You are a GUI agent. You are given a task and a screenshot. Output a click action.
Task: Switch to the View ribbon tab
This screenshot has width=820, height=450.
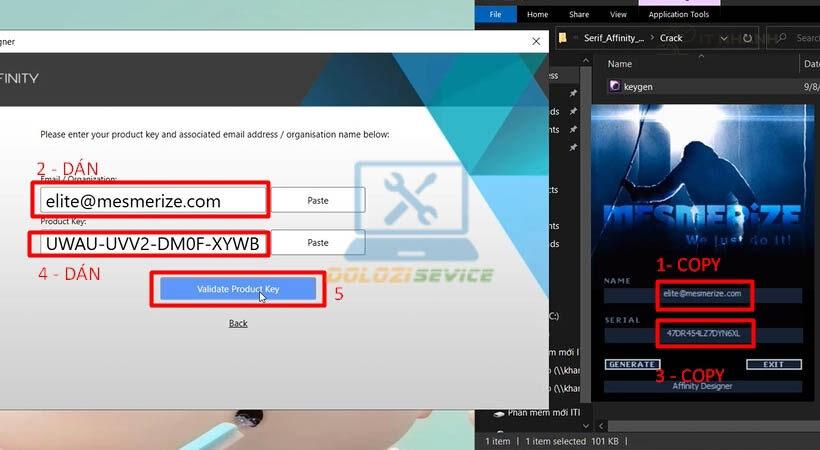pyautogui.click(x=618, y=15)
